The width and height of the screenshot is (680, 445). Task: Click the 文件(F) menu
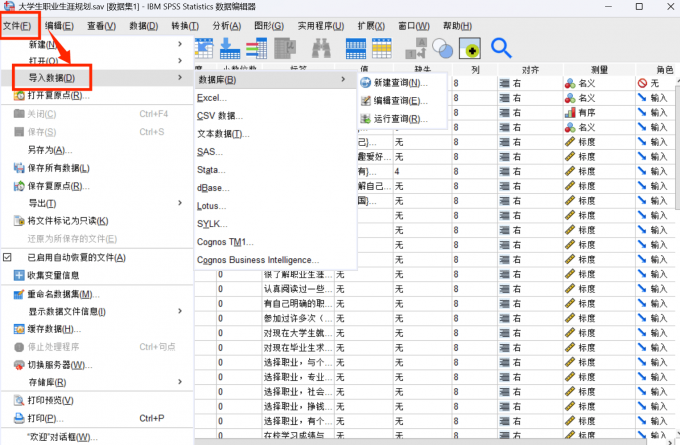(x=17, y=26)
